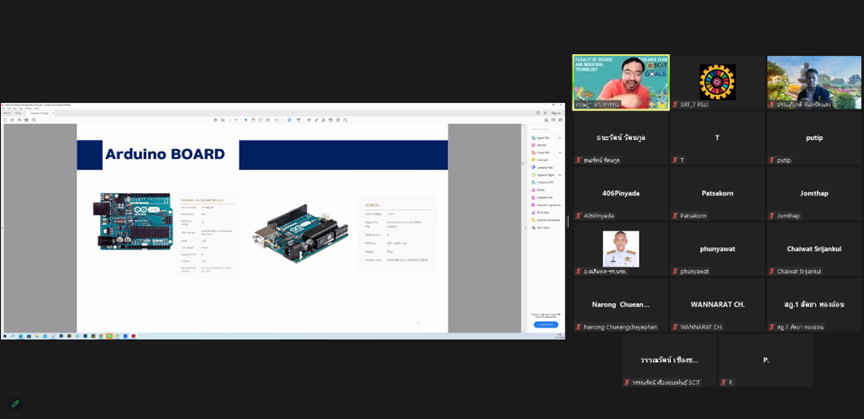Open Comment tool in right pane
The height and width of the screenshot is (419, 864).
[541, 160]
